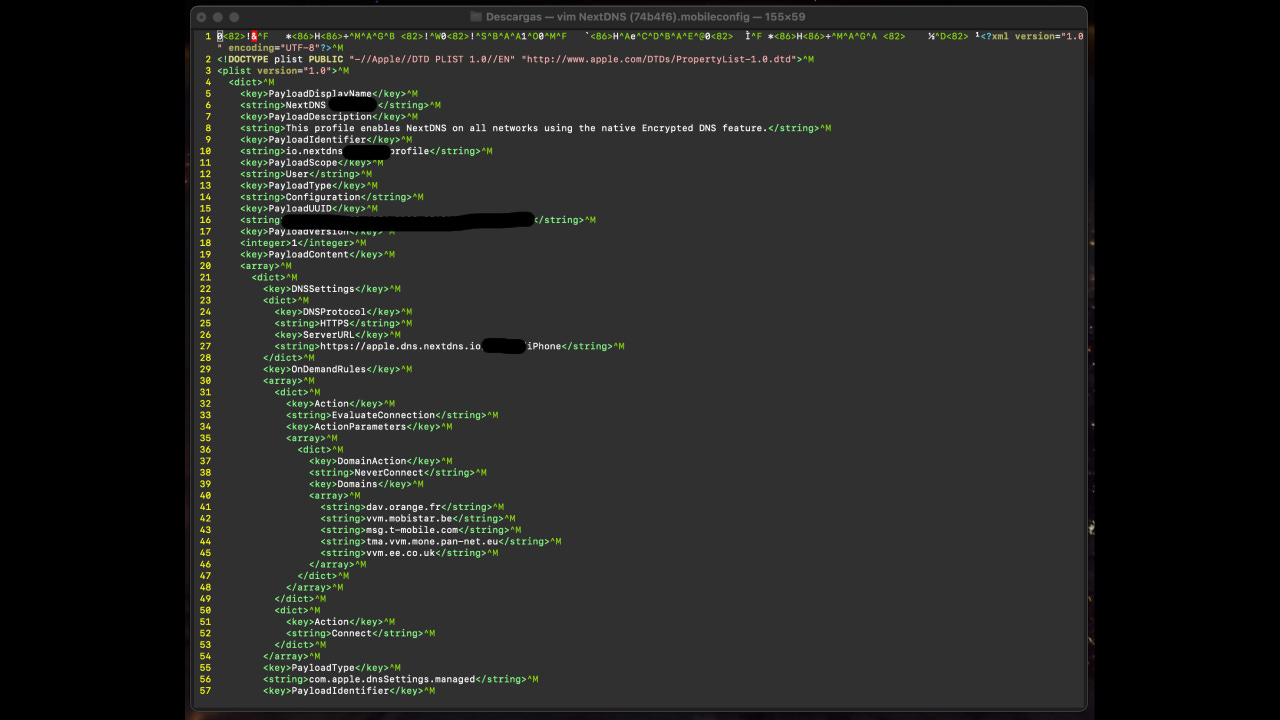Click the text 'PayloadDisplayName' on line 5
Viewport: 1280px width, 720px height.
coord(320,94)
